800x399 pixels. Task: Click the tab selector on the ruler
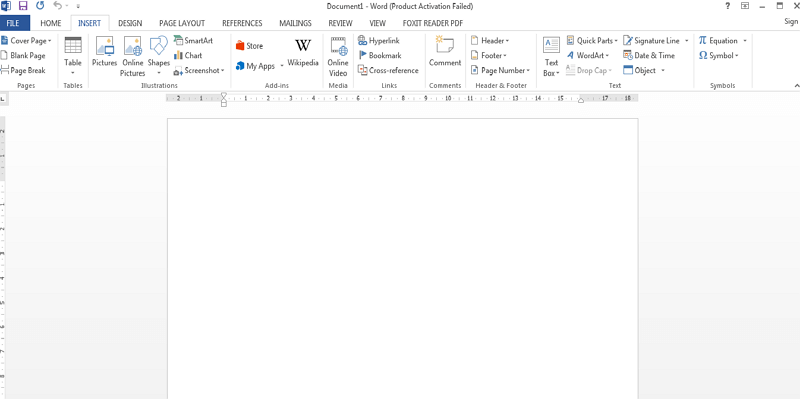point(3,98)
